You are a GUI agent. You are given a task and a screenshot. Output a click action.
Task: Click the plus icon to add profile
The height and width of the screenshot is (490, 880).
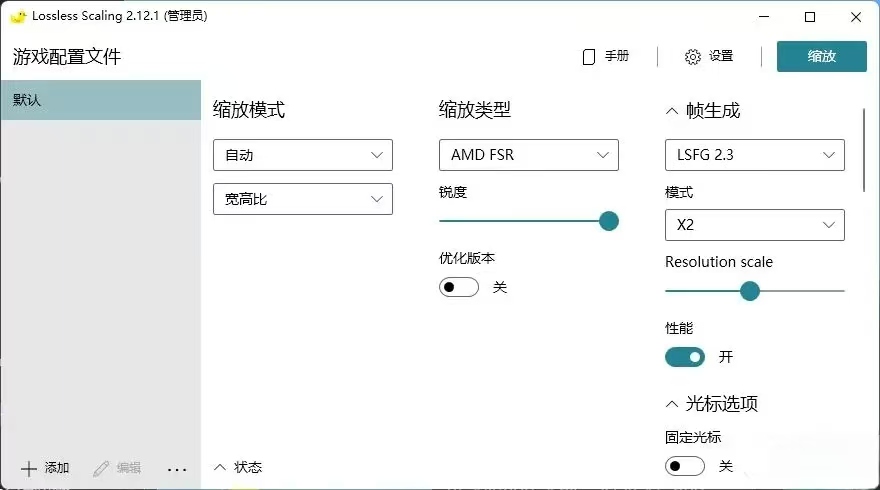click(29, 468)
